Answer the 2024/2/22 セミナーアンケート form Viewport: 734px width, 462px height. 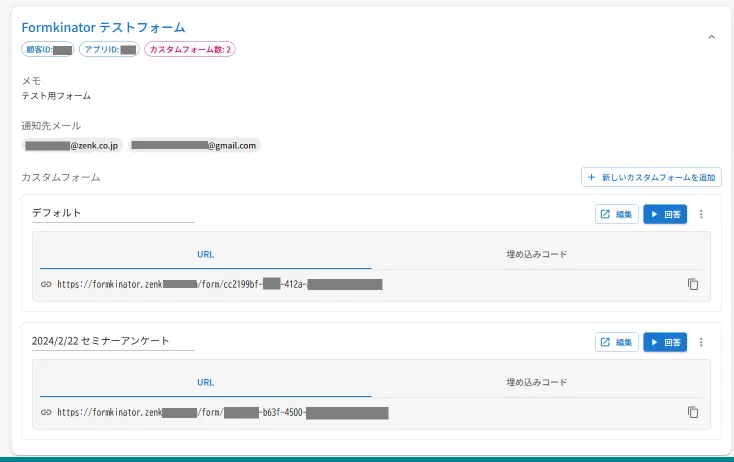[665, 342]
